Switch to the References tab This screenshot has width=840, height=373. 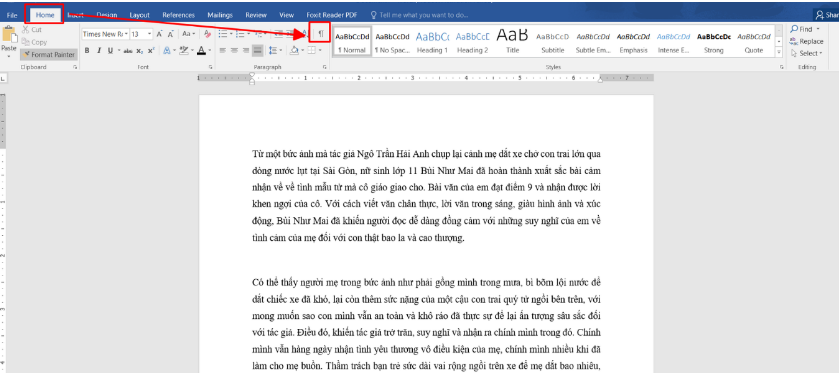[178, 15]
